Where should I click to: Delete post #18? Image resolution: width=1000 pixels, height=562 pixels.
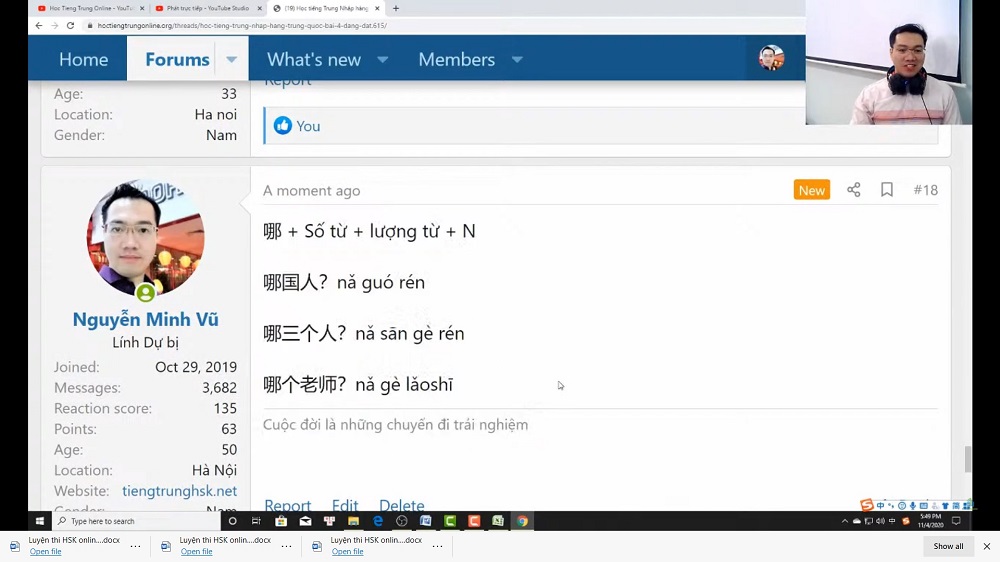(402, 505)
